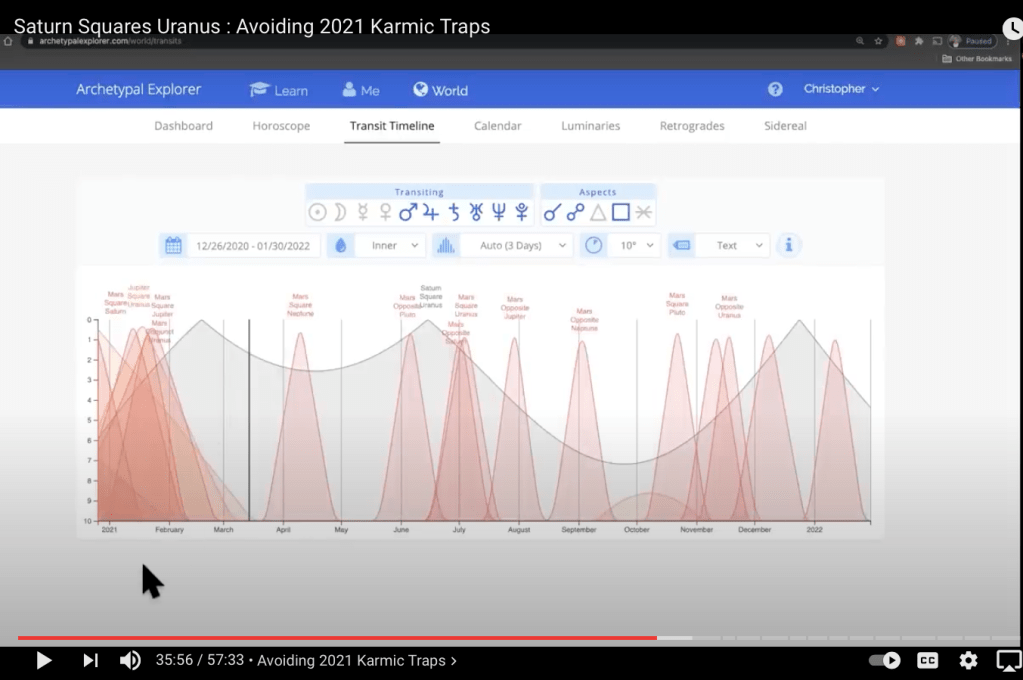Open the 10° orb dropdown
1023x680 pixels.
pos(634,245)
